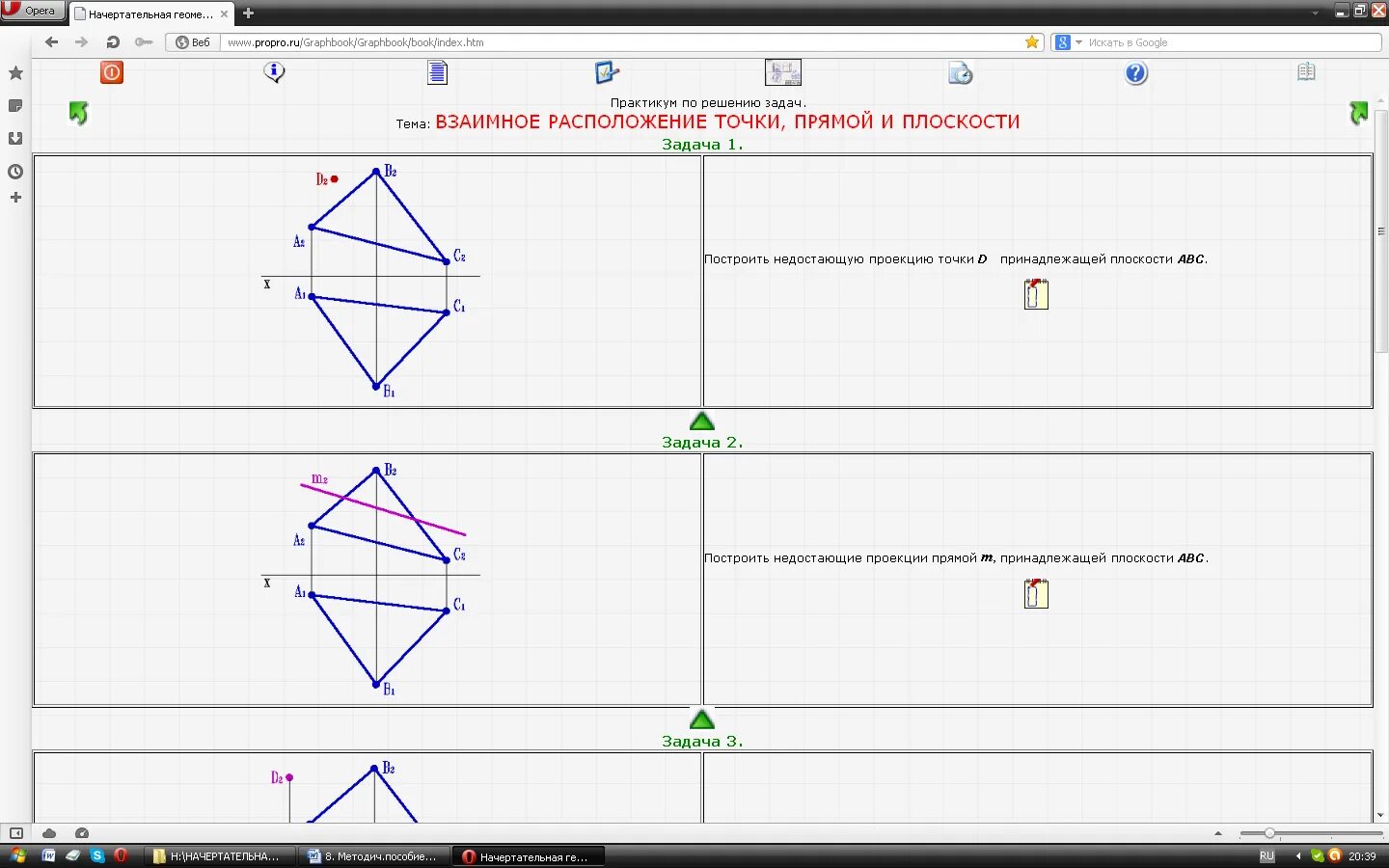Click the browser Forward arrow

81,41
